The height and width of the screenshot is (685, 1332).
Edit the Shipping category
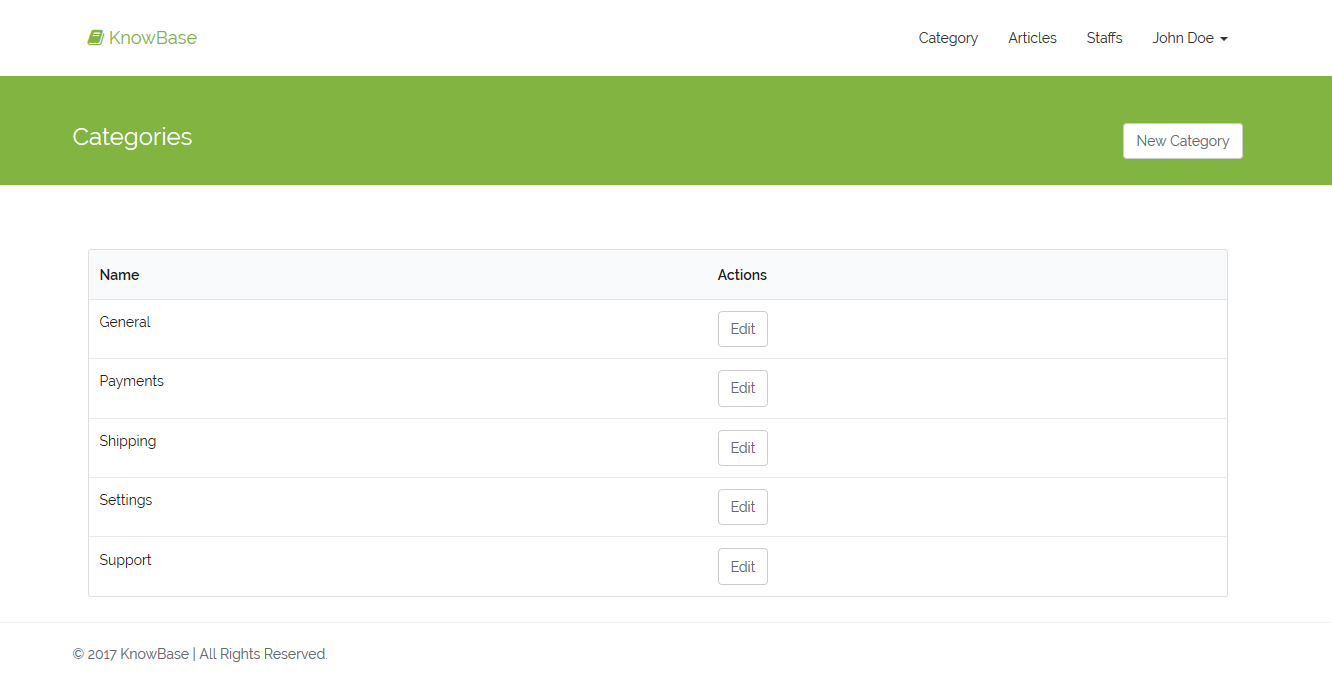coord(742,448)
